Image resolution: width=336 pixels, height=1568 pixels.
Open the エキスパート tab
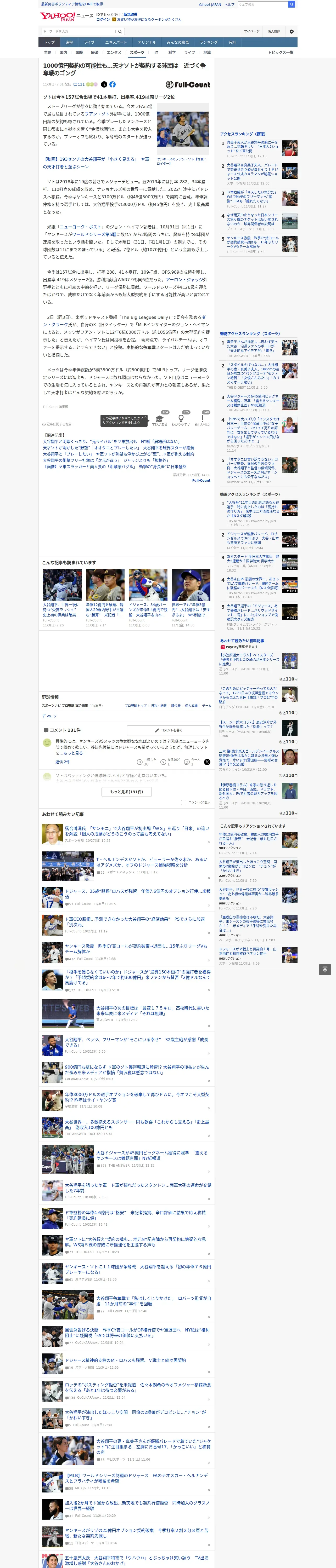click(x=116, y=43)
